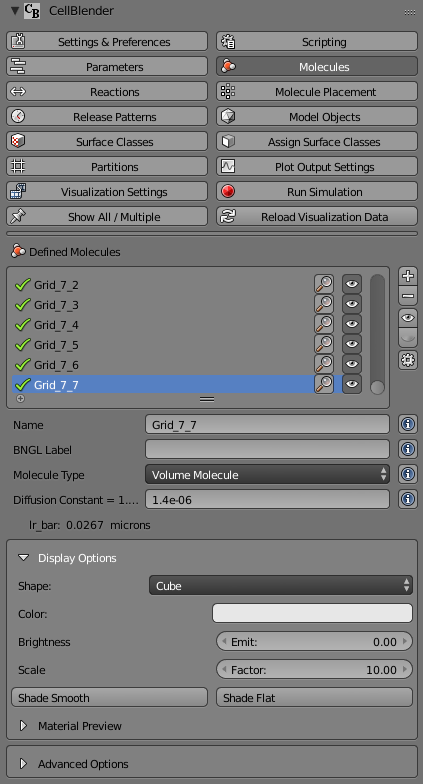Click the gear icon beside molecule list

[x=408, y=360]
